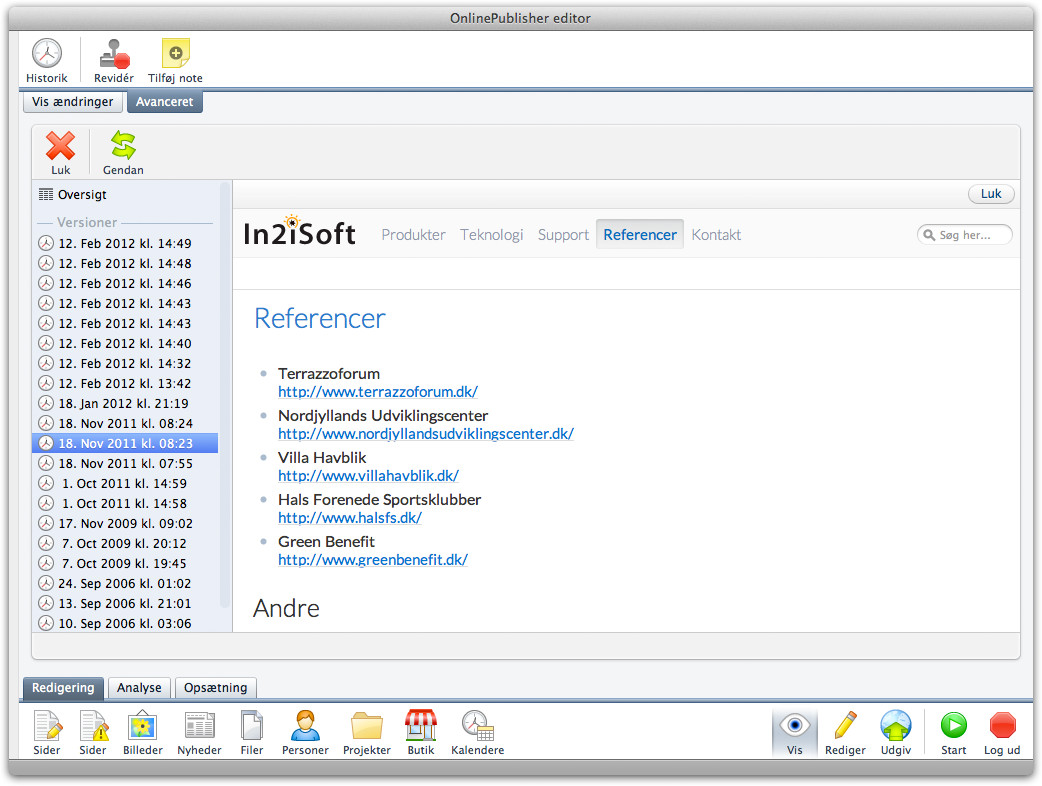This screenshot has width=1042, height=786.
Task: Select the Opsætning tab
Action: (215, 688)
